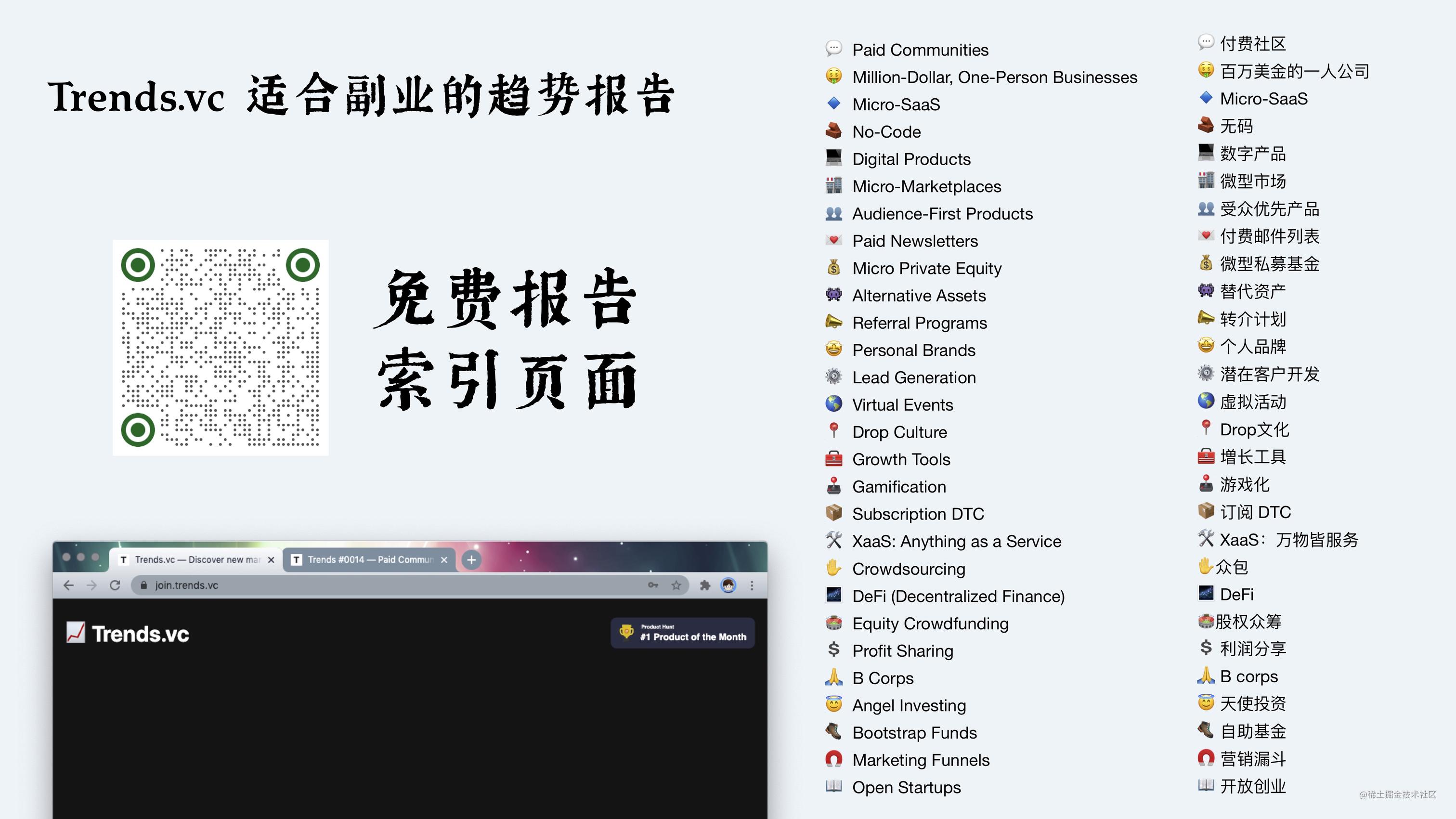The width and height of the screenshot is (1456, 819).
Task: Click the love letter icon by Paid Newsletters
Action: tap(833, 240)
